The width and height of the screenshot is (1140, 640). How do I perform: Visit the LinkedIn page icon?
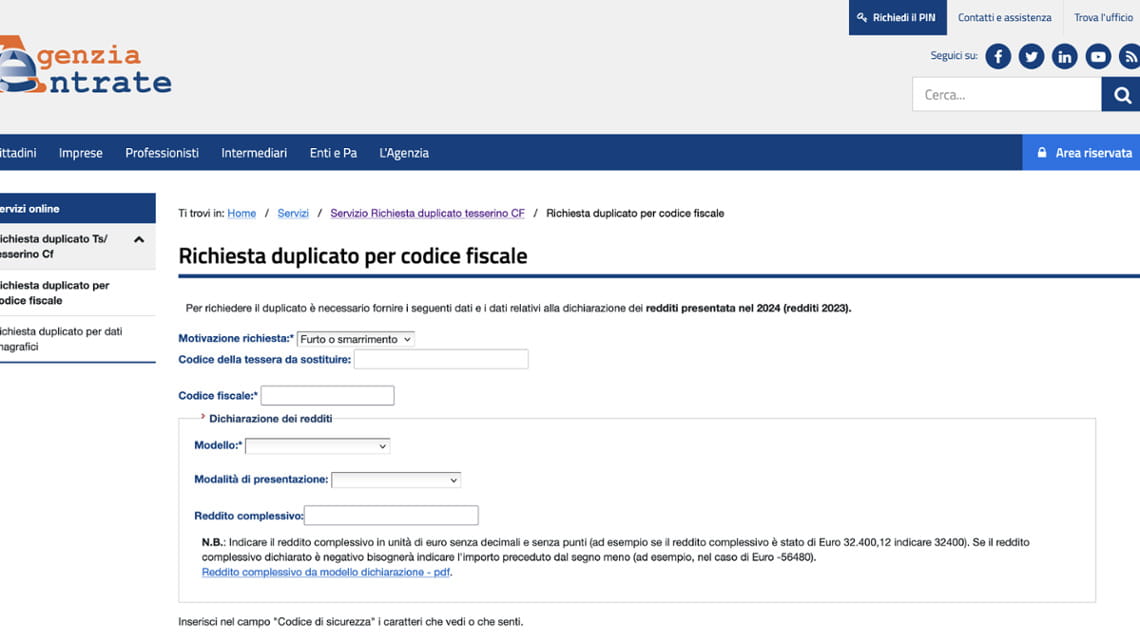pos(1064,56)
